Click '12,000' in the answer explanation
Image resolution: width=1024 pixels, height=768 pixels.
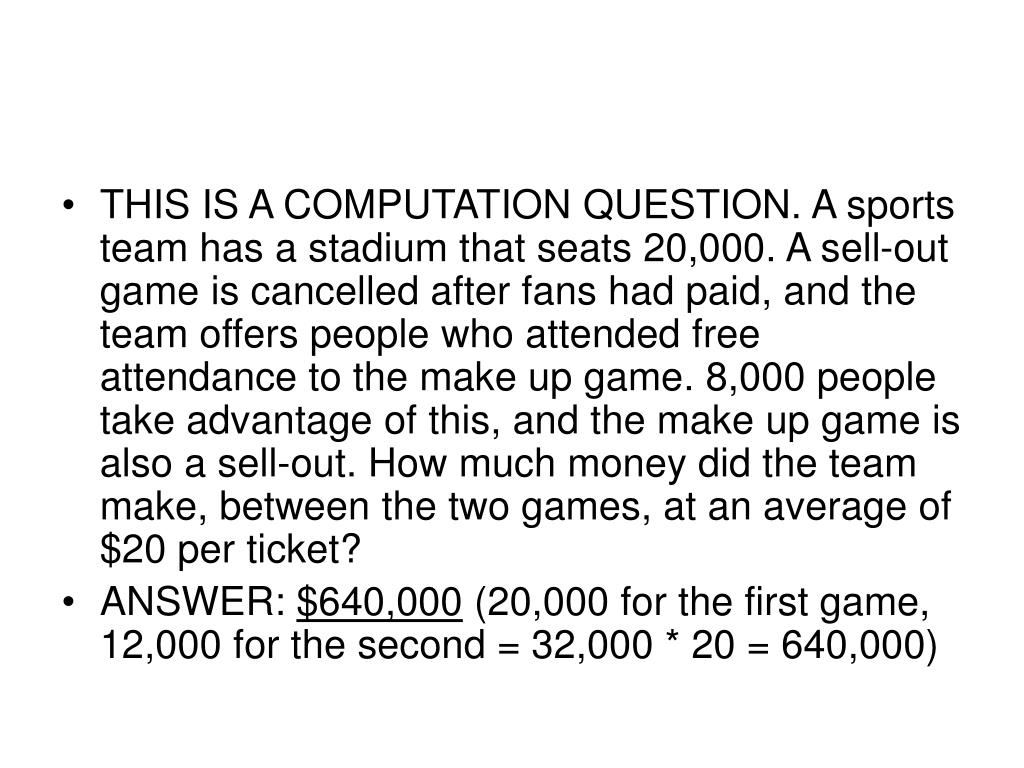[x=161, y=645]
